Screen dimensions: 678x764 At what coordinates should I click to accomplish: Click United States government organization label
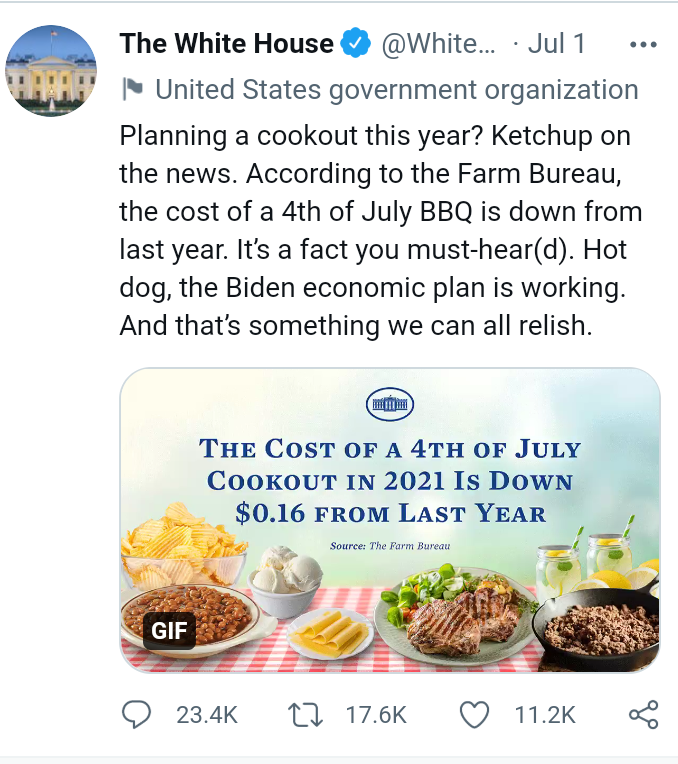[396, 90]
